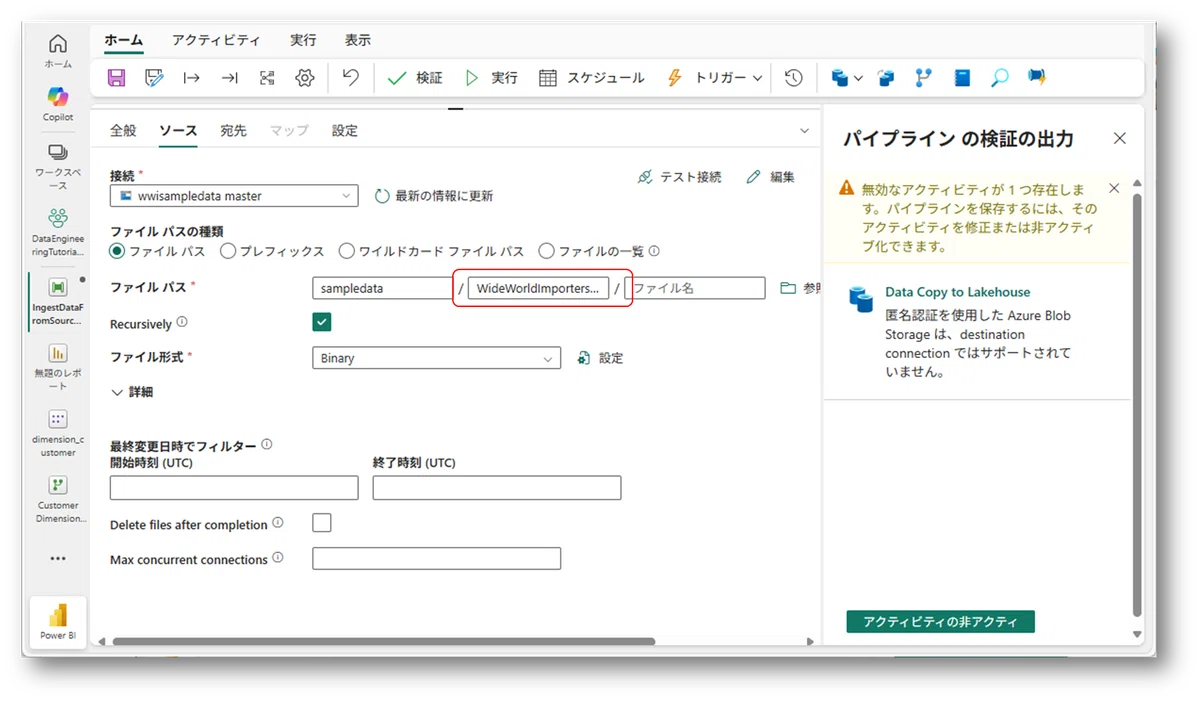Expand chevron next to copy-data icon
1200x701 pixels.
click(x=858, y=78)
